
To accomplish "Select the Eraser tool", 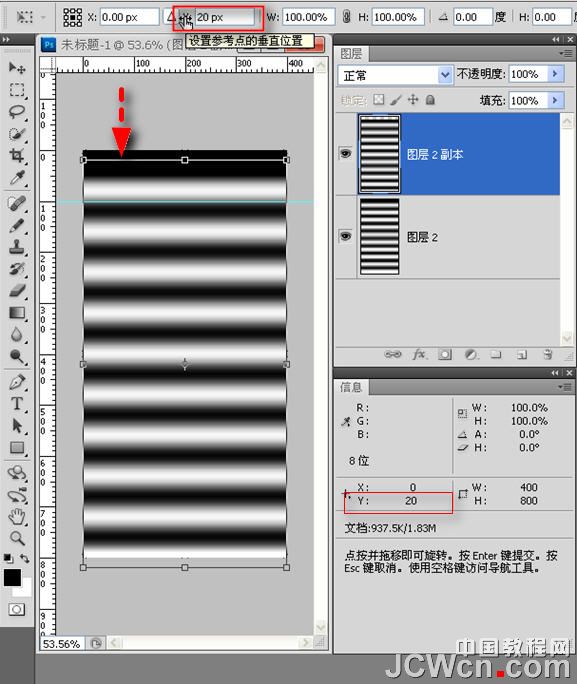I will click(x=17, y=291).
